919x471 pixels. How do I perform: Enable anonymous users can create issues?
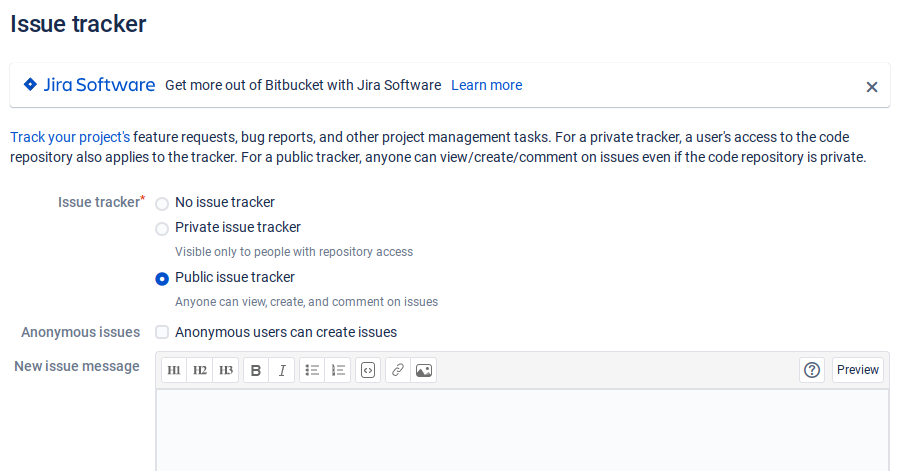point(162,332)
